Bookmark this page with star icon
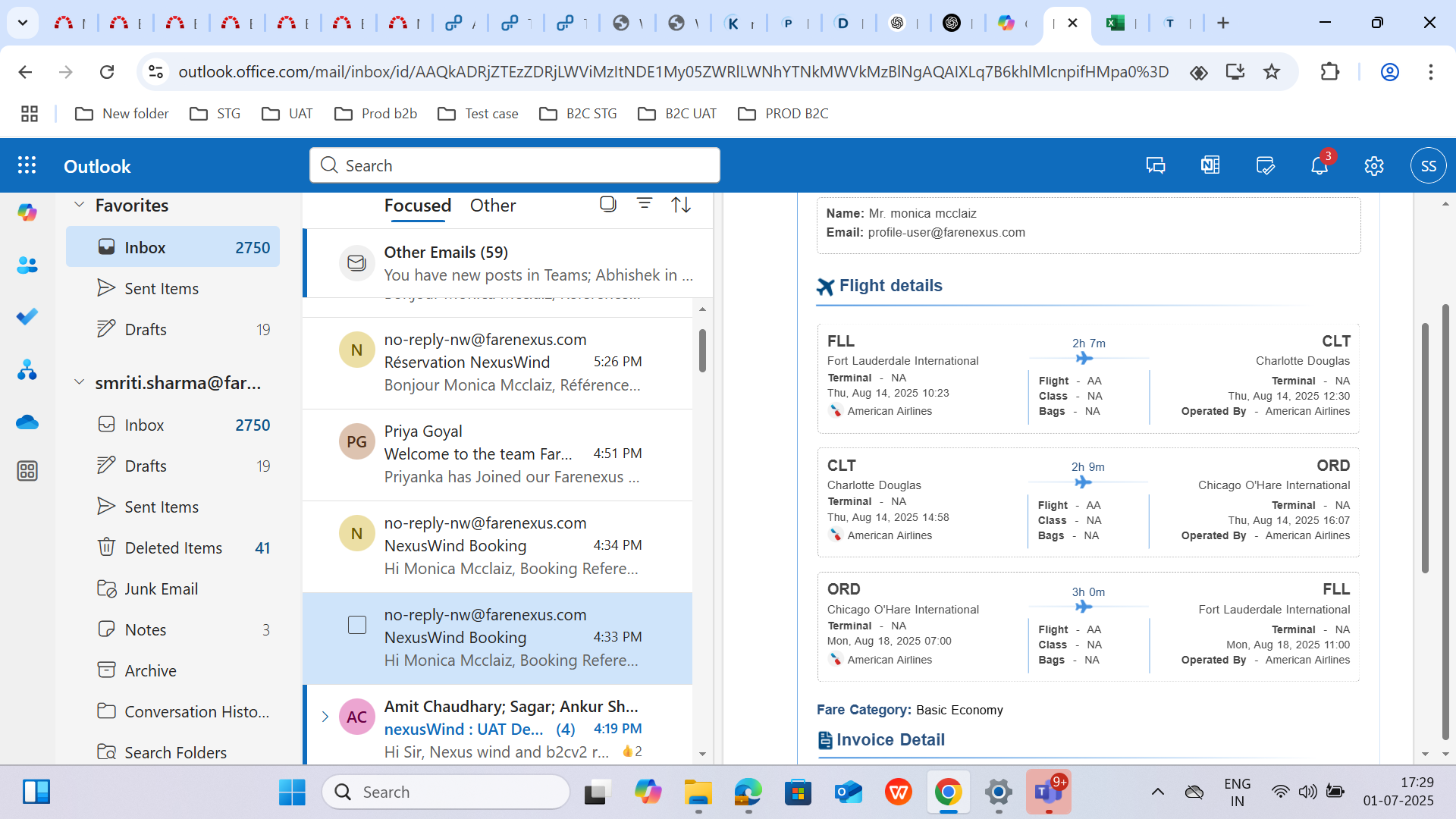The image size is (1456, 819). [x=1272, y=71]
